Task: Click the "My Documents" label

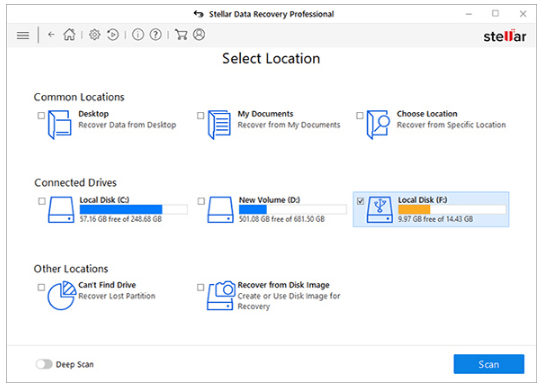Action: click(265, 114)
